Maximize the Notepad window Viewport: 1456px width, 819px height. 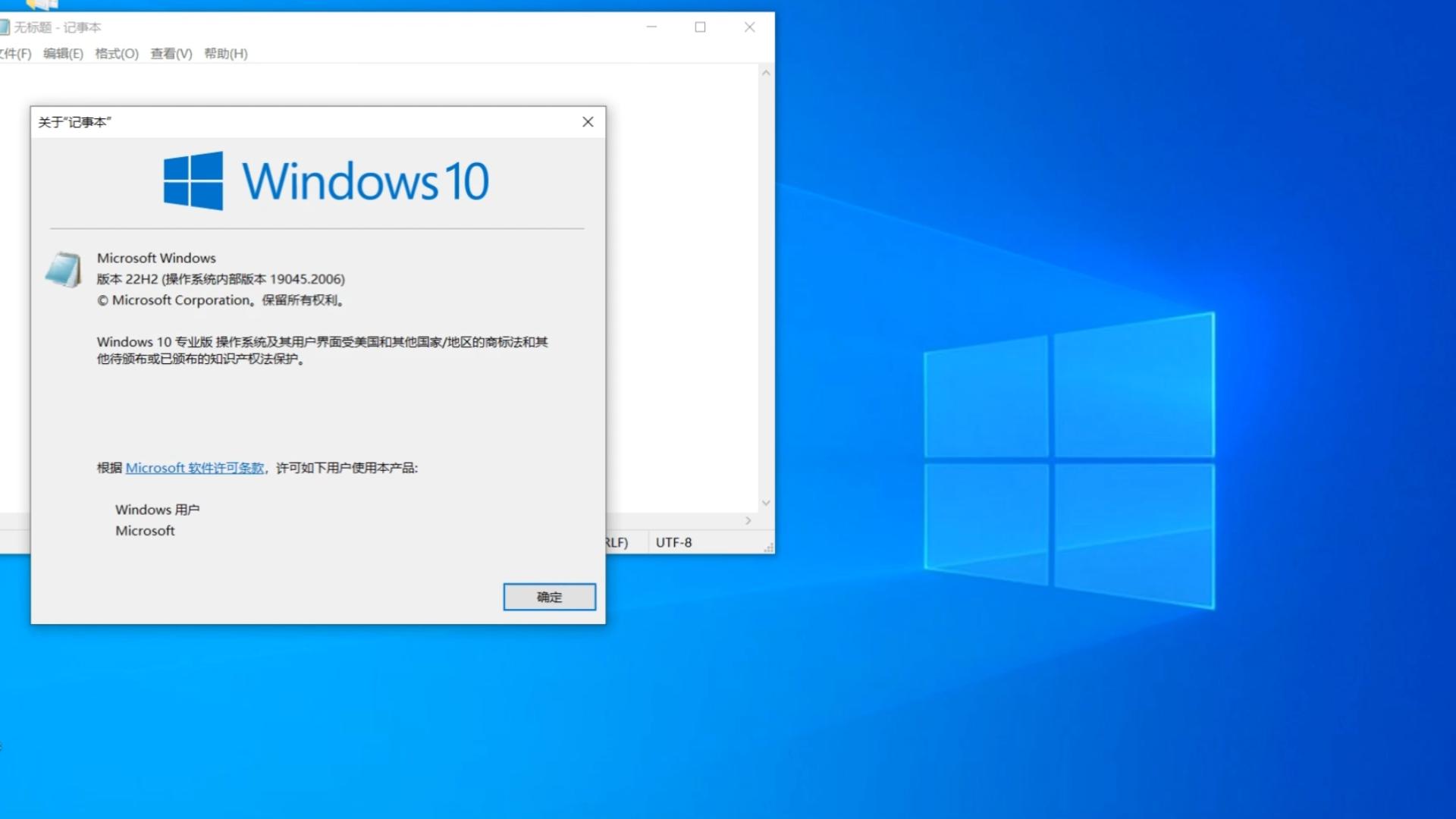(x=700, y=27)
